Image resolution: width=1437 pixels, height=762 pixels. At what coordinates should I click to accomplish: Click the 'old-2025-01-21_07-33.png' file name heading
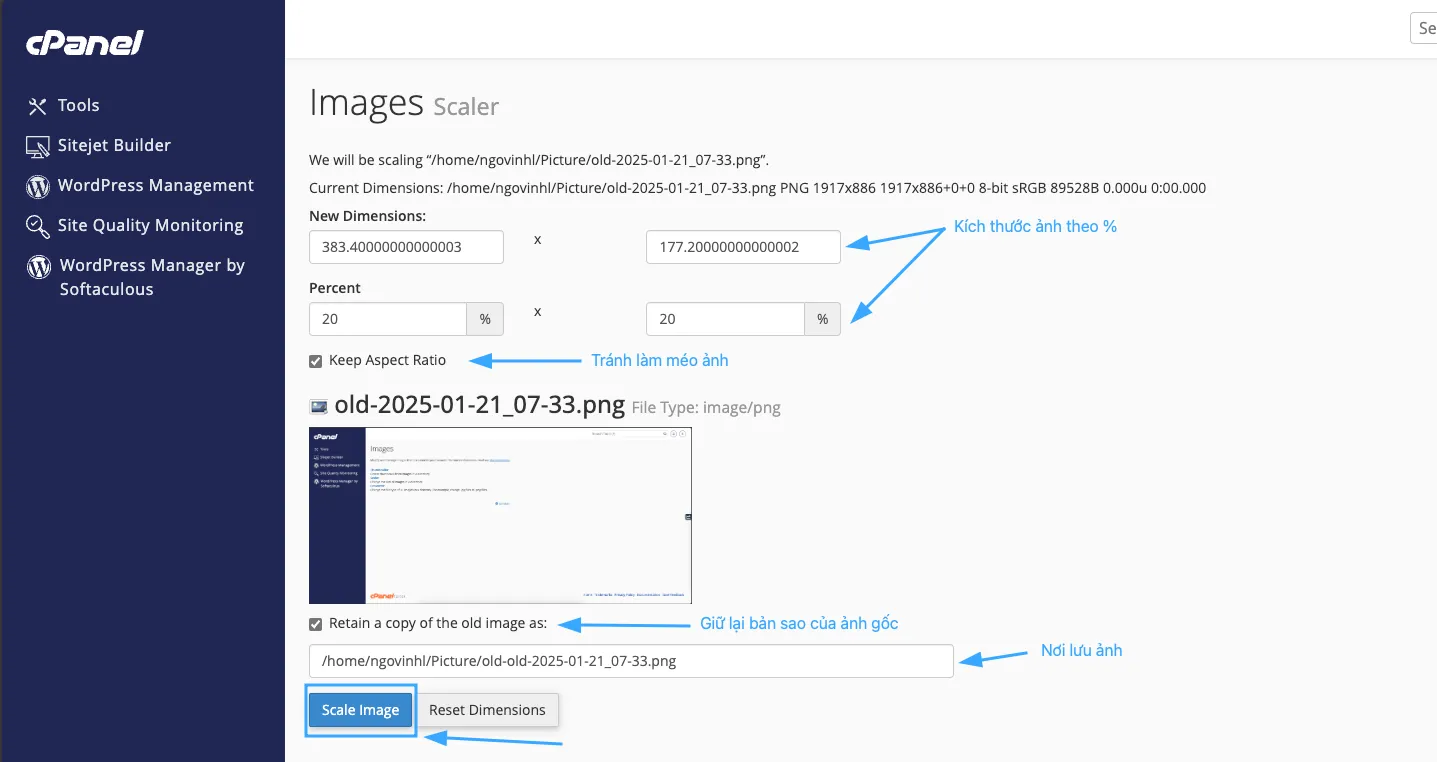(480, 406)
